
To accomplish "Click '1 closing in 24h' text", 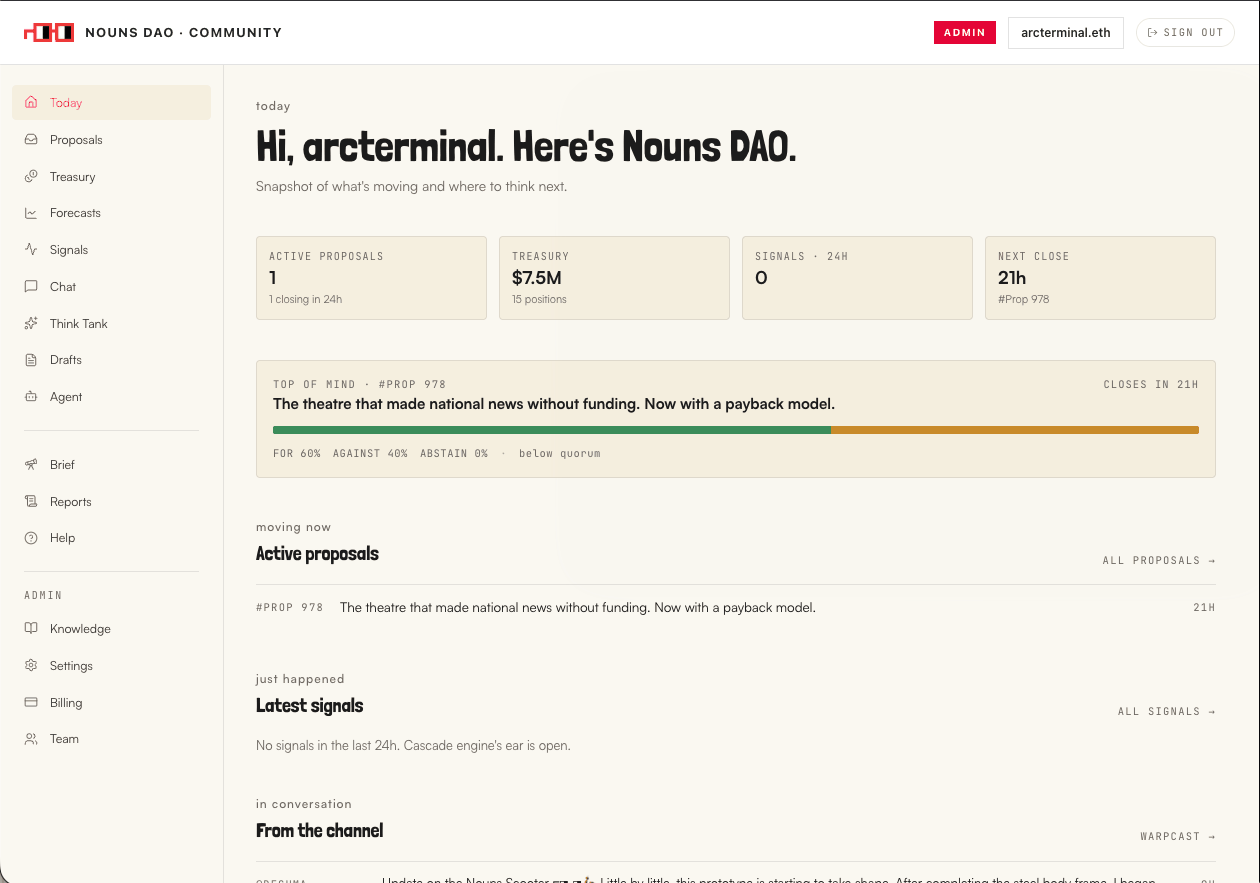I will pyautogui.click(x=306, y=299).
